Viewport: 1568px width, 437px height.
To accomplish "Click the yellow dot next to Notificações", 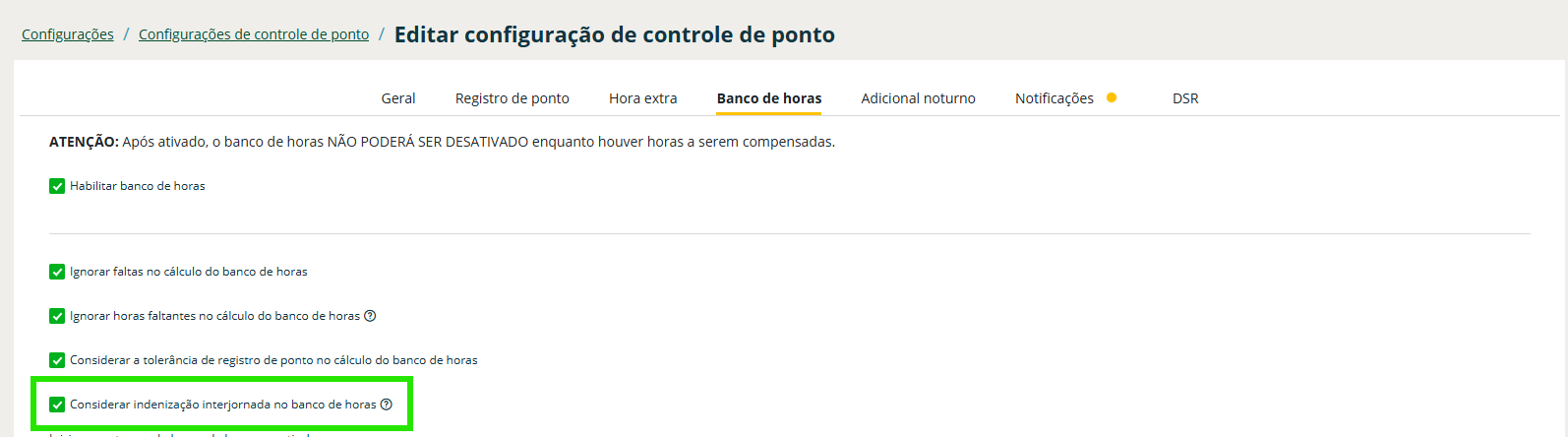I will coord(1112,97).
